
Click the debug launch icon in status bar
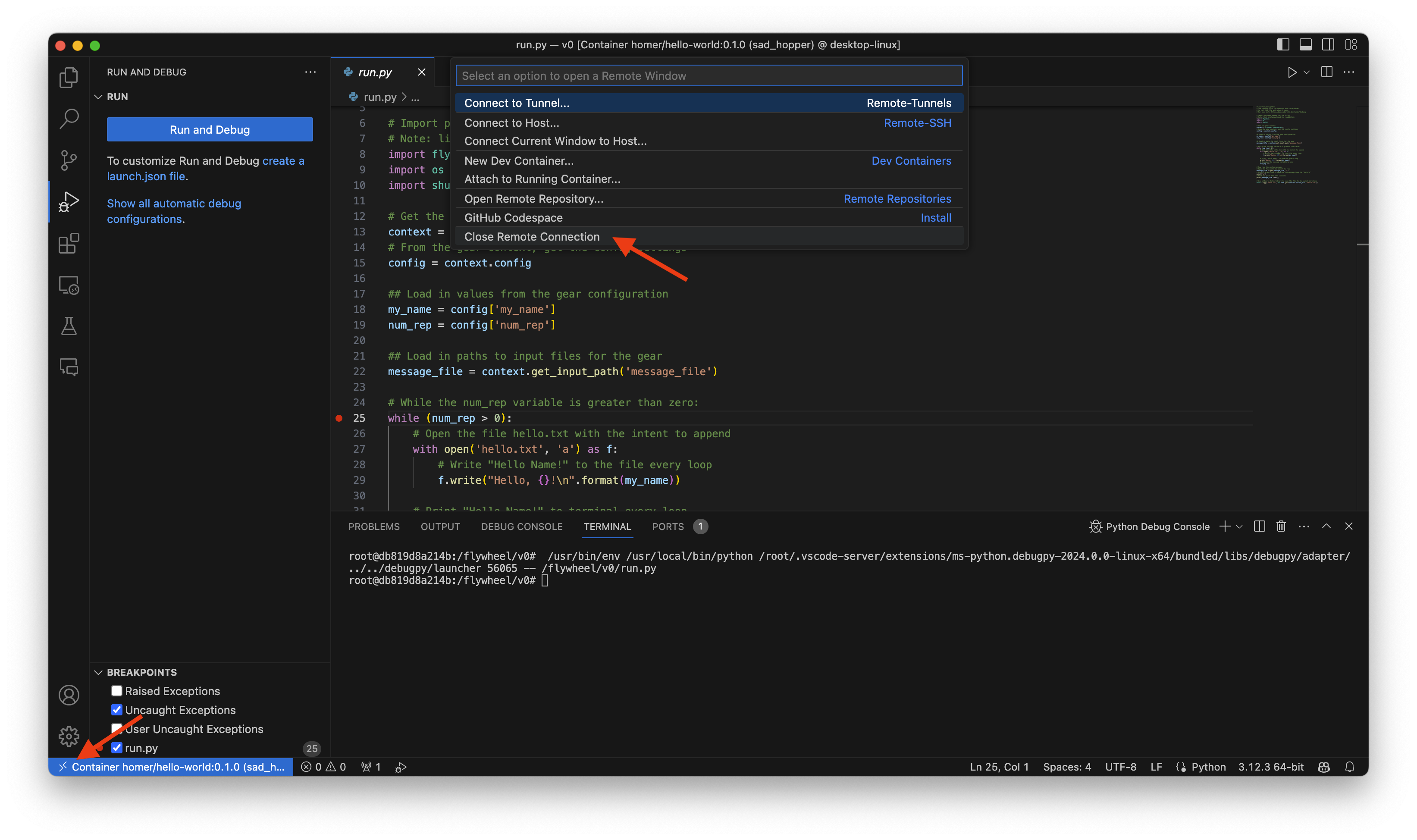400,767
